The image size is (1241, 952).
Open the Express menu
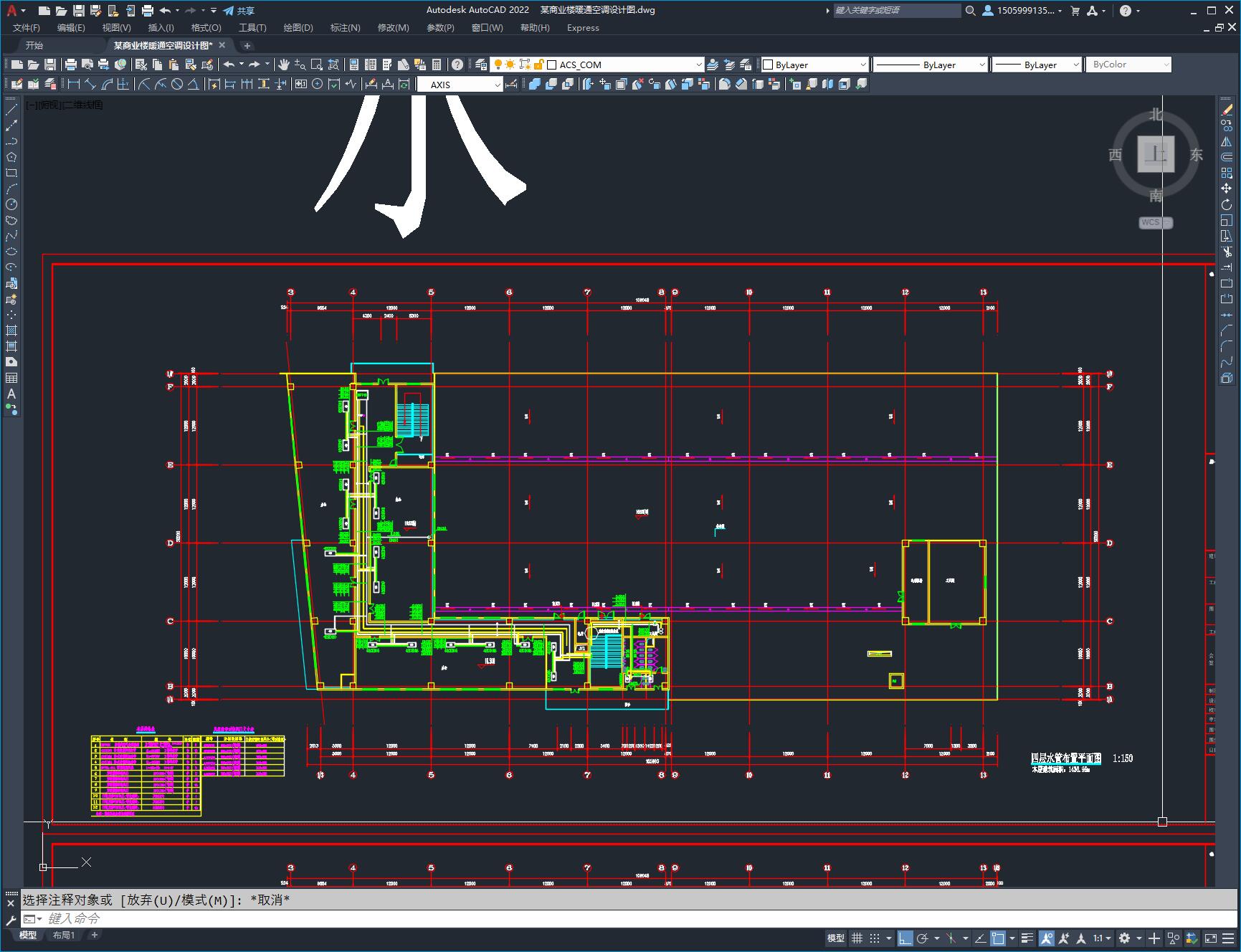(583, 28)
